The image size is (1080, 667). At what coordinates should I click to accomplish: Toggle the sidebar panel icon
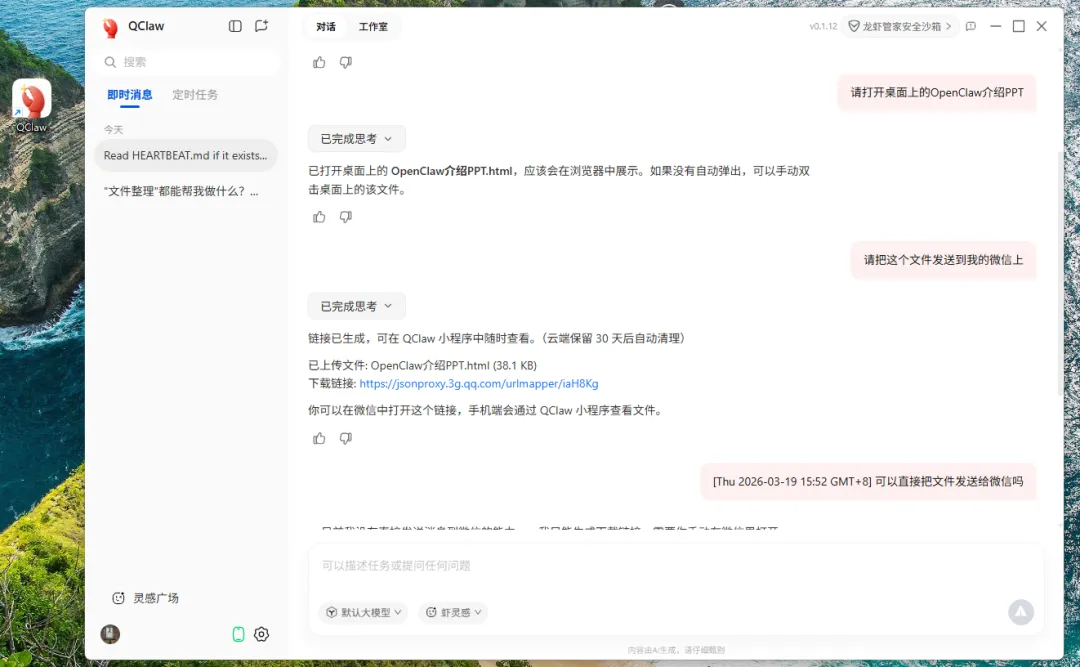point(235,26)
